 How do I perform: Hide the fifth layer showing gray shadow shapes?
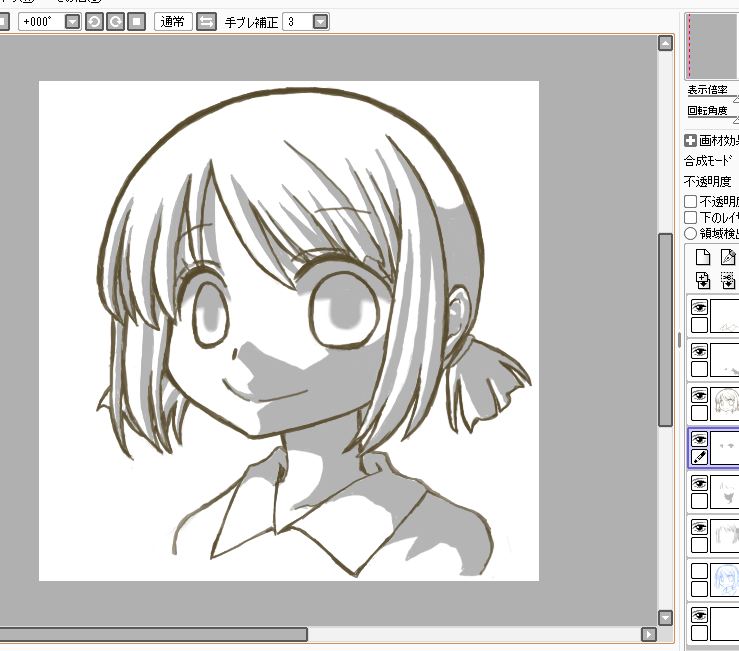pos(699,483)
